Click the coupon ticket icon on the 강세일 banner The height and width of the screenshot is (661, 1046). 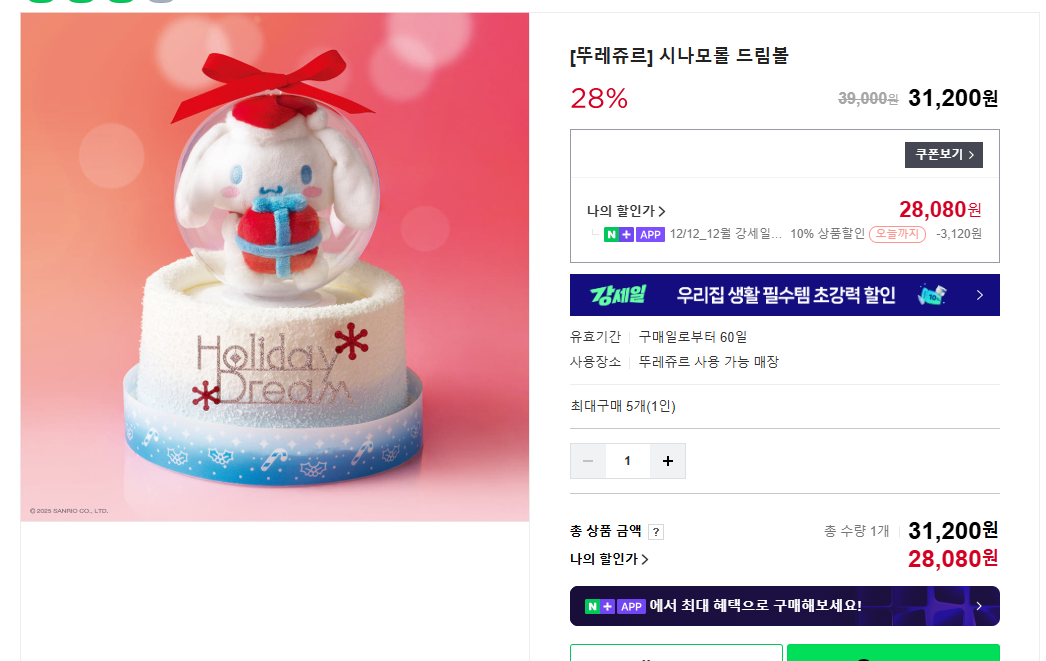tap(933, 295)
